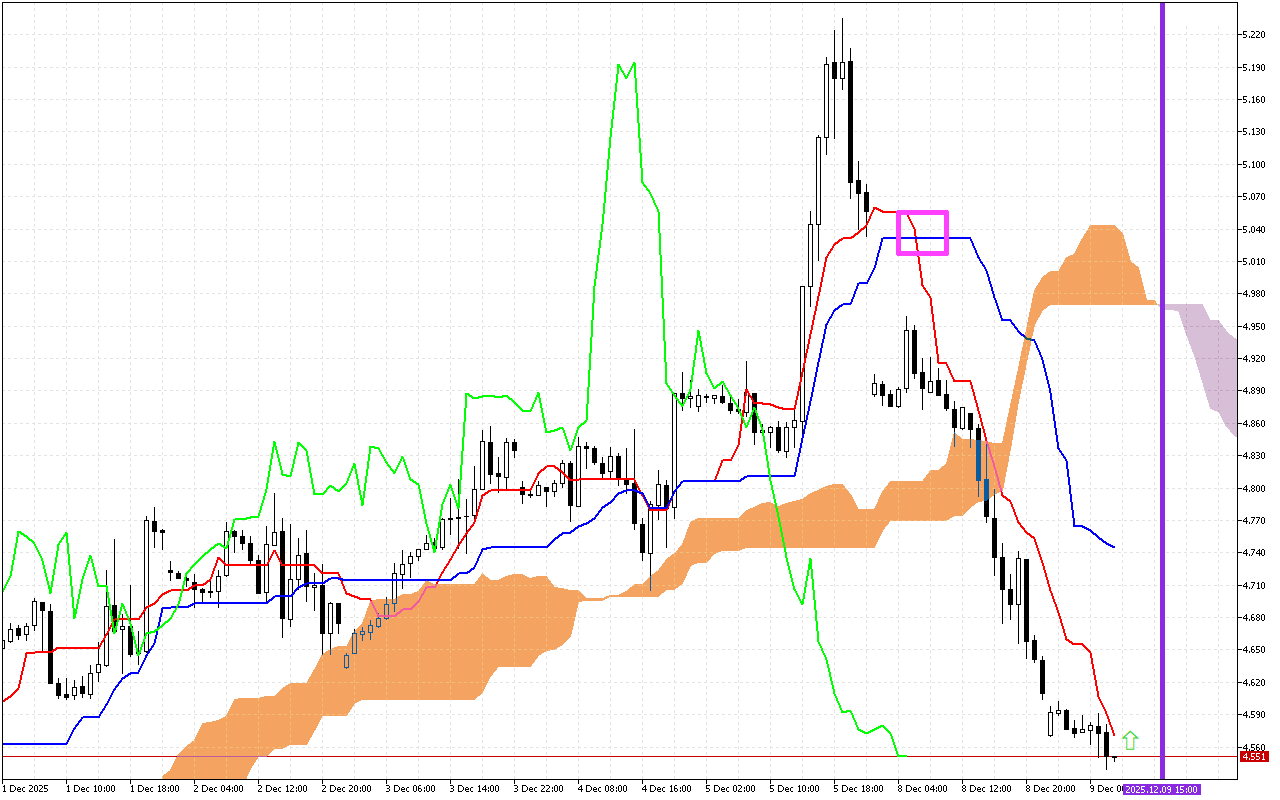The image size is (1280, 800).
Task: Click the 4.800 label on price axis
Action: click(x=1254, y=489)
